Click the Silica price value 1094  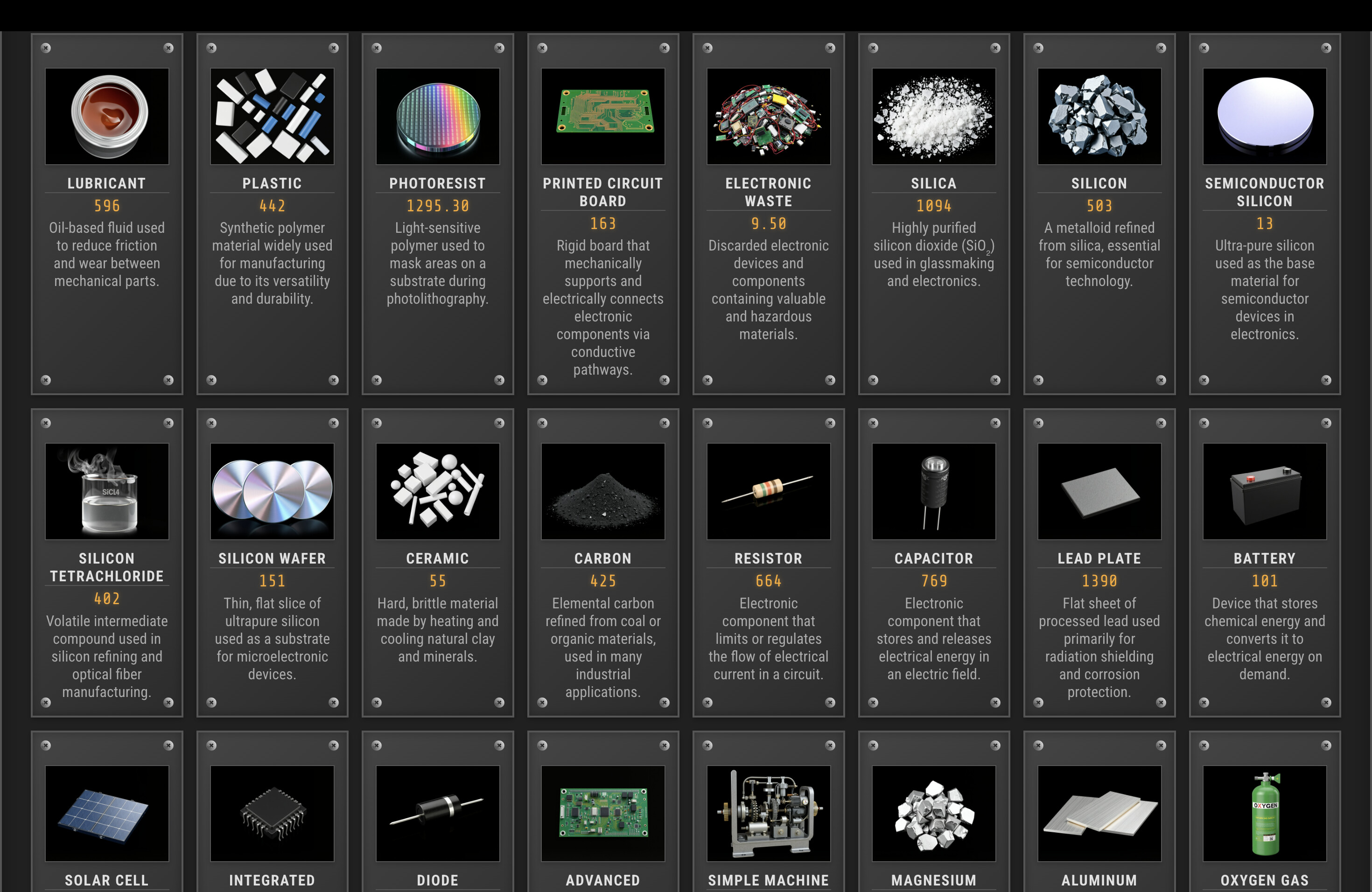click(934, 206)
